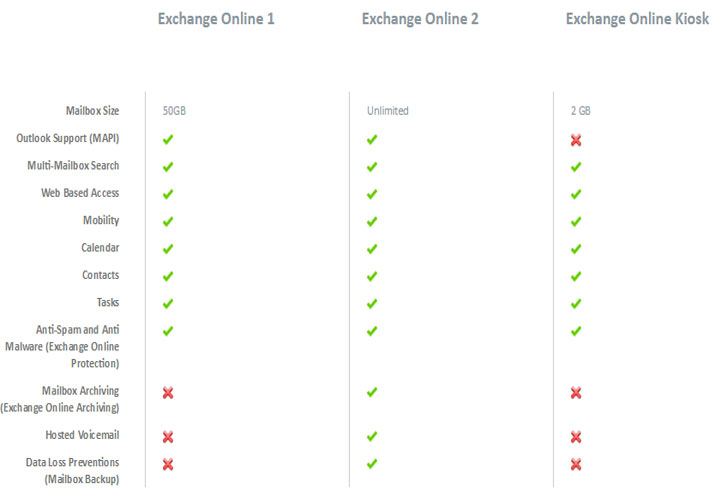This screenshot has width=715, height=500.
Task: Click Web Based Access checkmark for Exchange Online 2
Action: click(x=372, y=194)
